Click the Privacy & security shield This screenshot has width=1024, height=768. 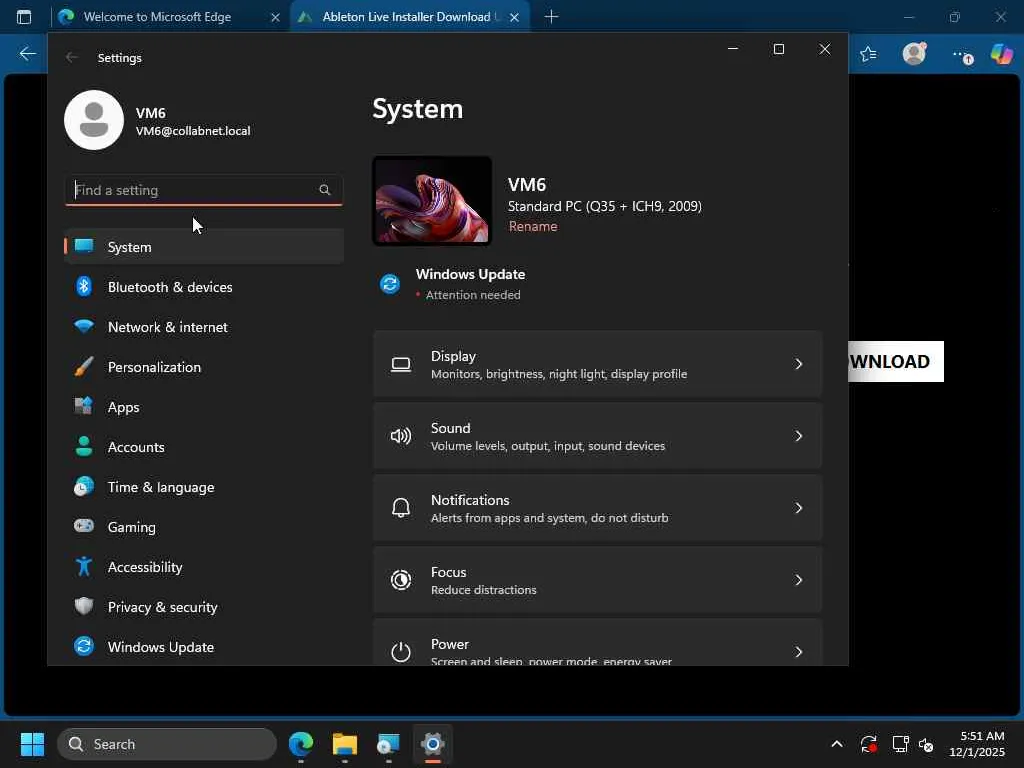tap(85, 607)
